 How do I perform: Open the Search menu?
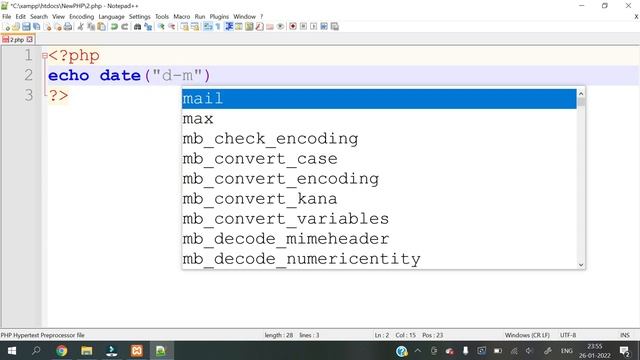point(39,17)
